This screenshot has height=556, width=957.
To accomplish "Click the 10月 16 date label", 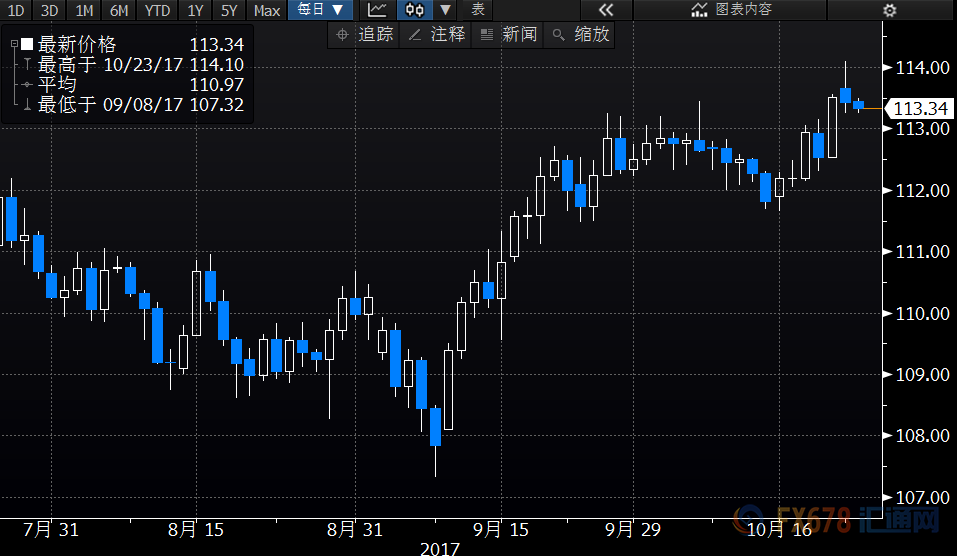I will (x=779, y=529).
